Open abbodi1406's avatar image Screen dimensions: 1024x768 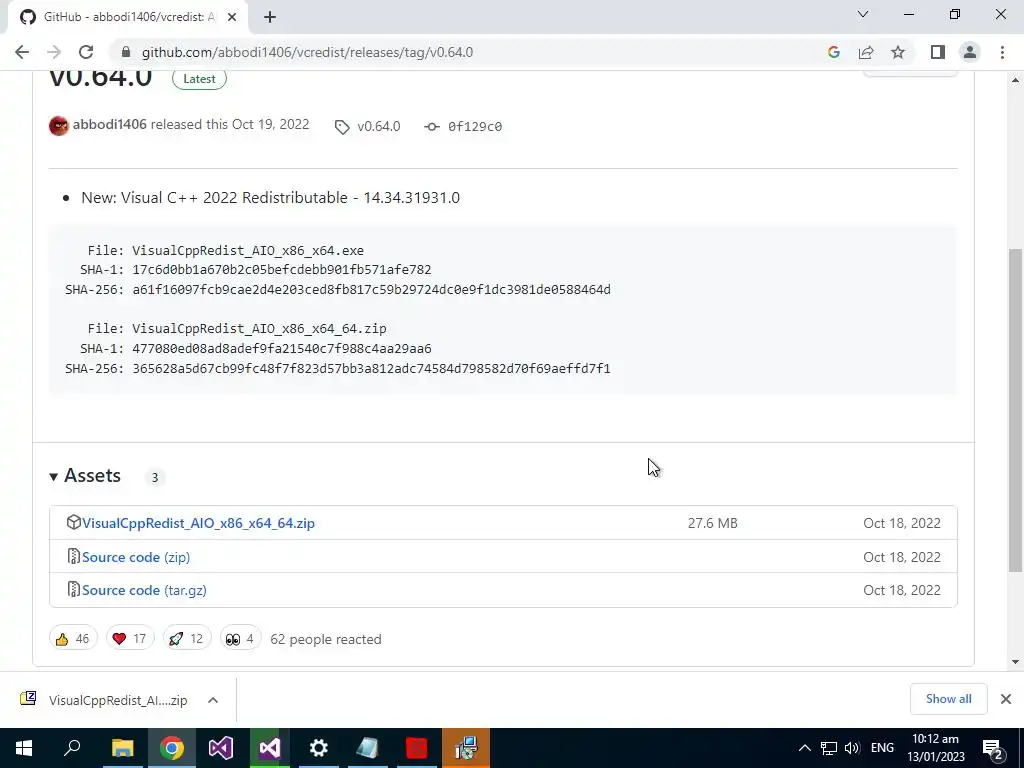click(59, 125)
